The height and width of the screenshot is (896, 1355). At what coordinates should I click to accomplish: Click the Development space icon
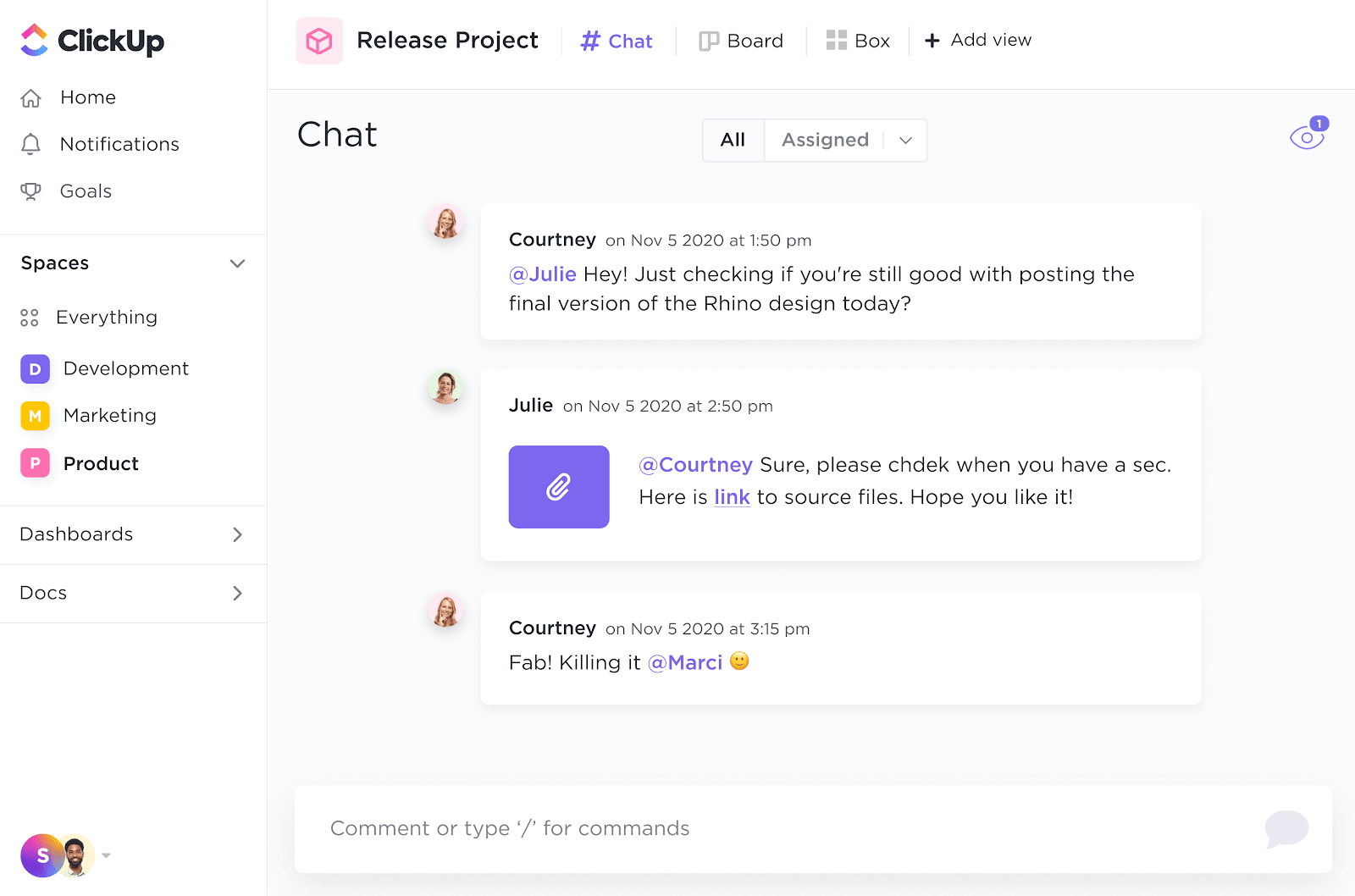click(34, 368)
